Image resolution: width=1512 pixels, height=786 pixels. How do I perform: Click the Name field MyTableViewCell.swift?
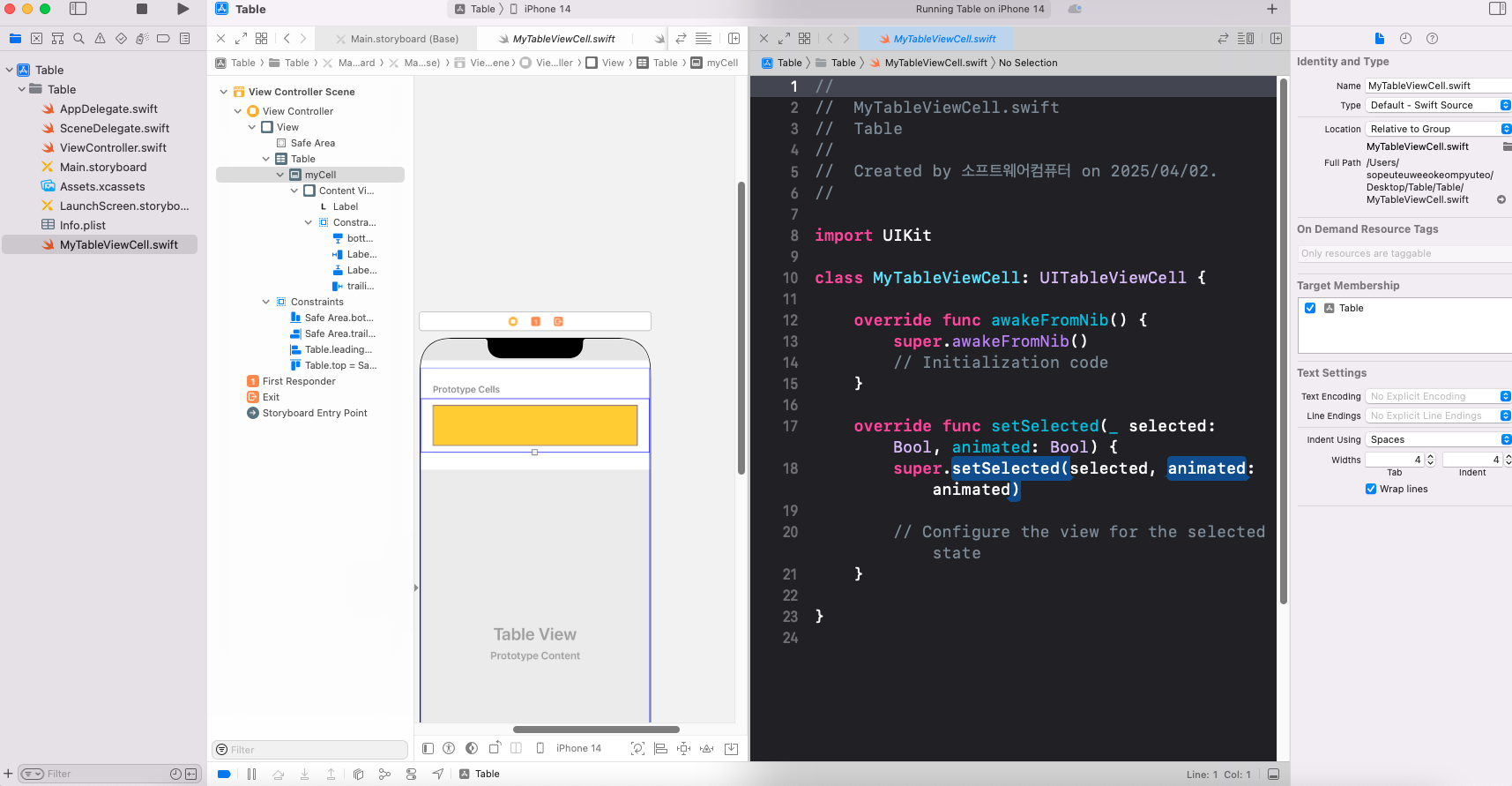pos(1439,86)
